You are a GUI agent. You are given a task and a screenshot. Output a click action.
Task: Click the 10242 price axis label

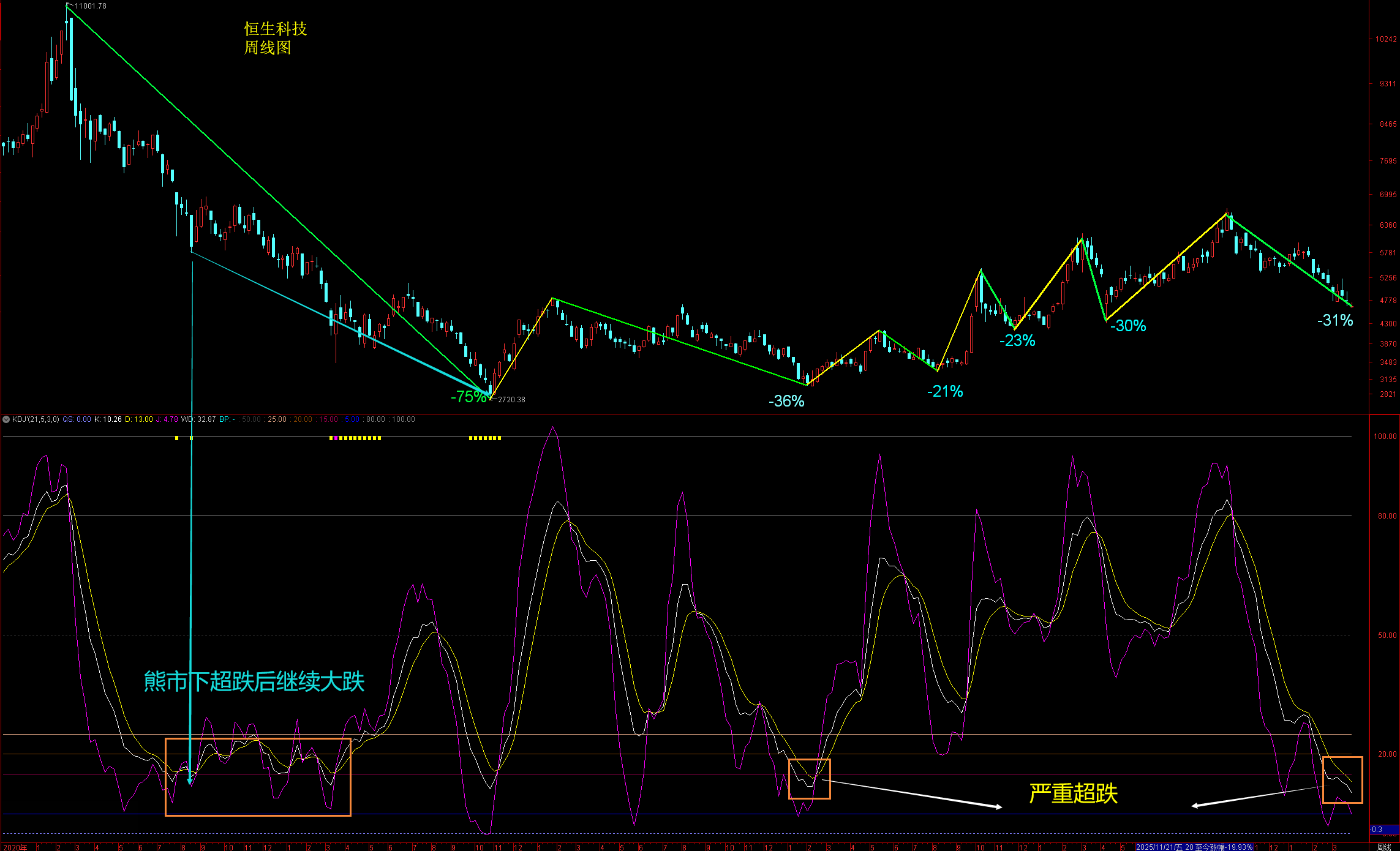point(1385,39)
